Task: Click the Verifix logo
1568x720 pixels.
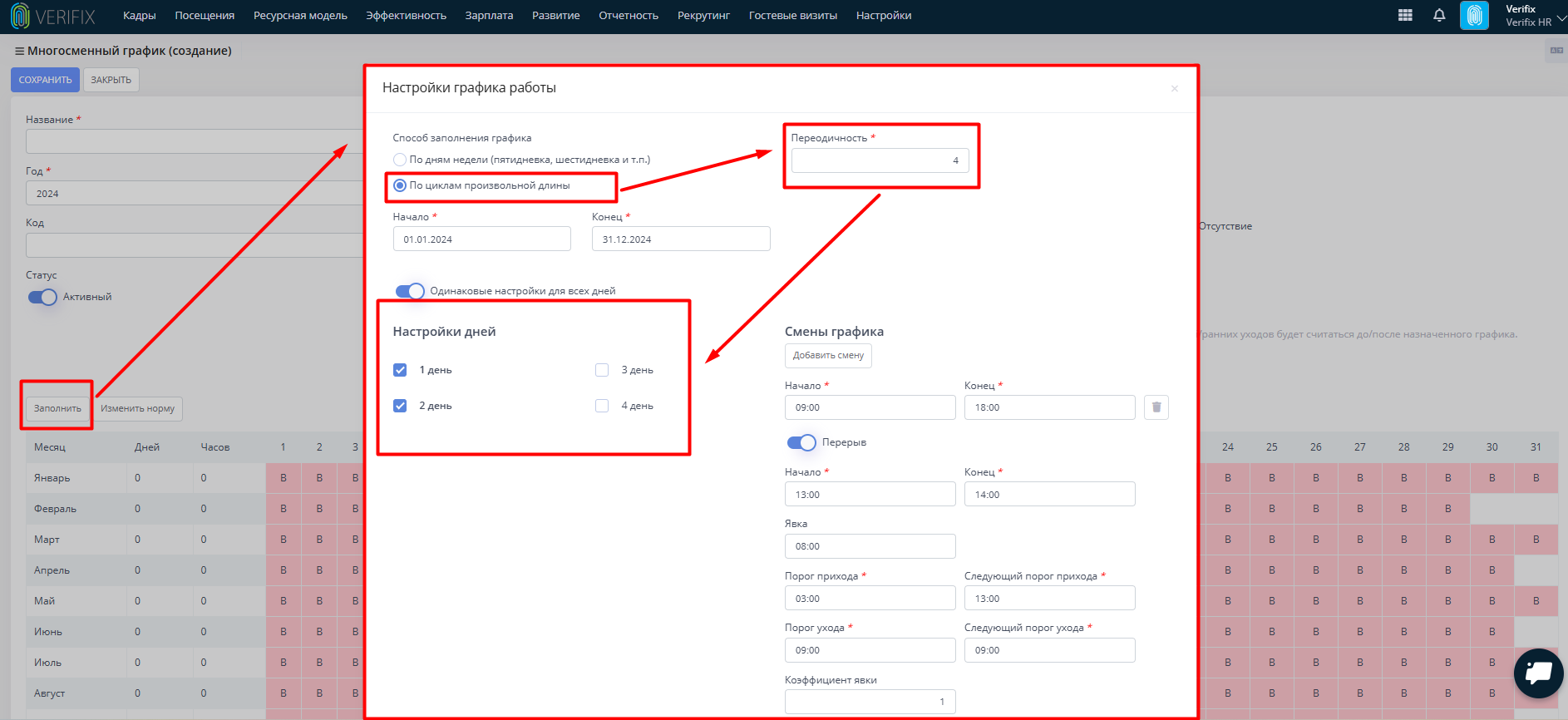Action: point(54,16)
